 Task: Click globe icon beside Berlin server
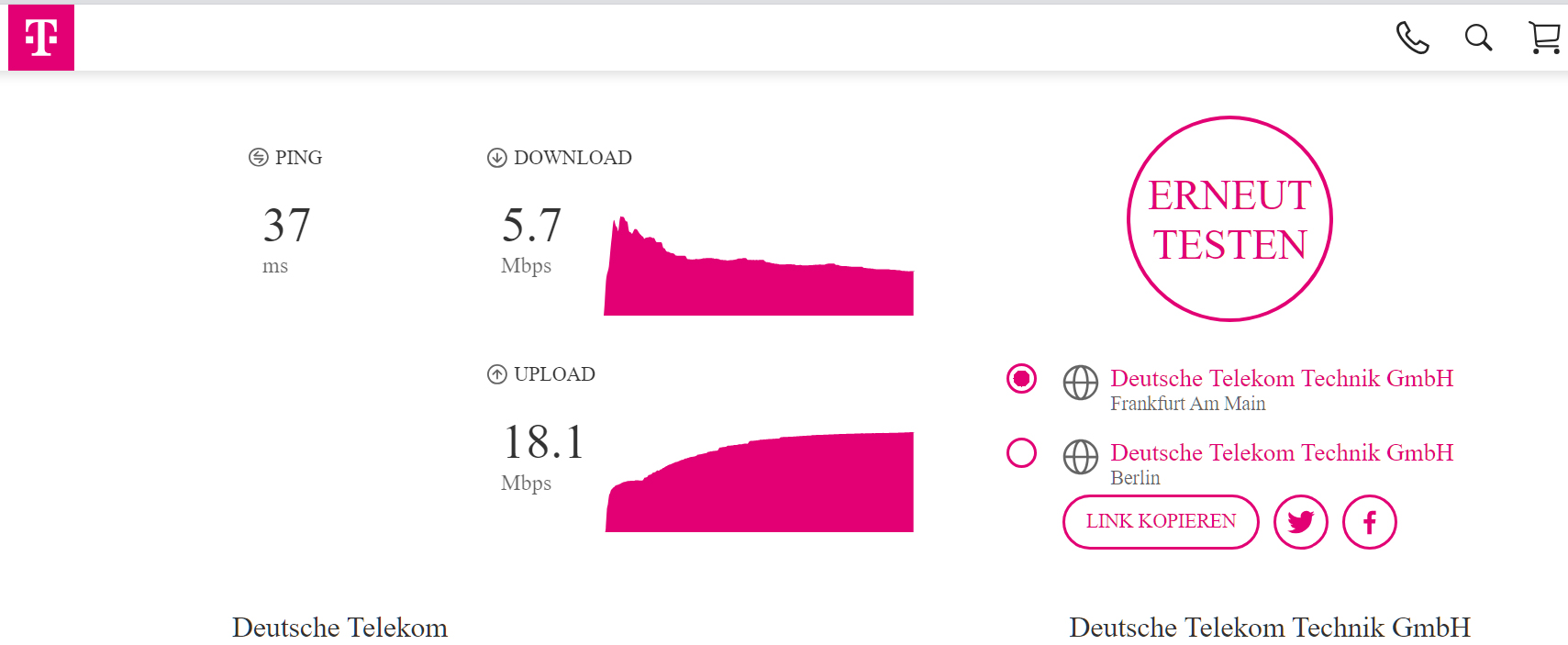tap(1080, 457)
